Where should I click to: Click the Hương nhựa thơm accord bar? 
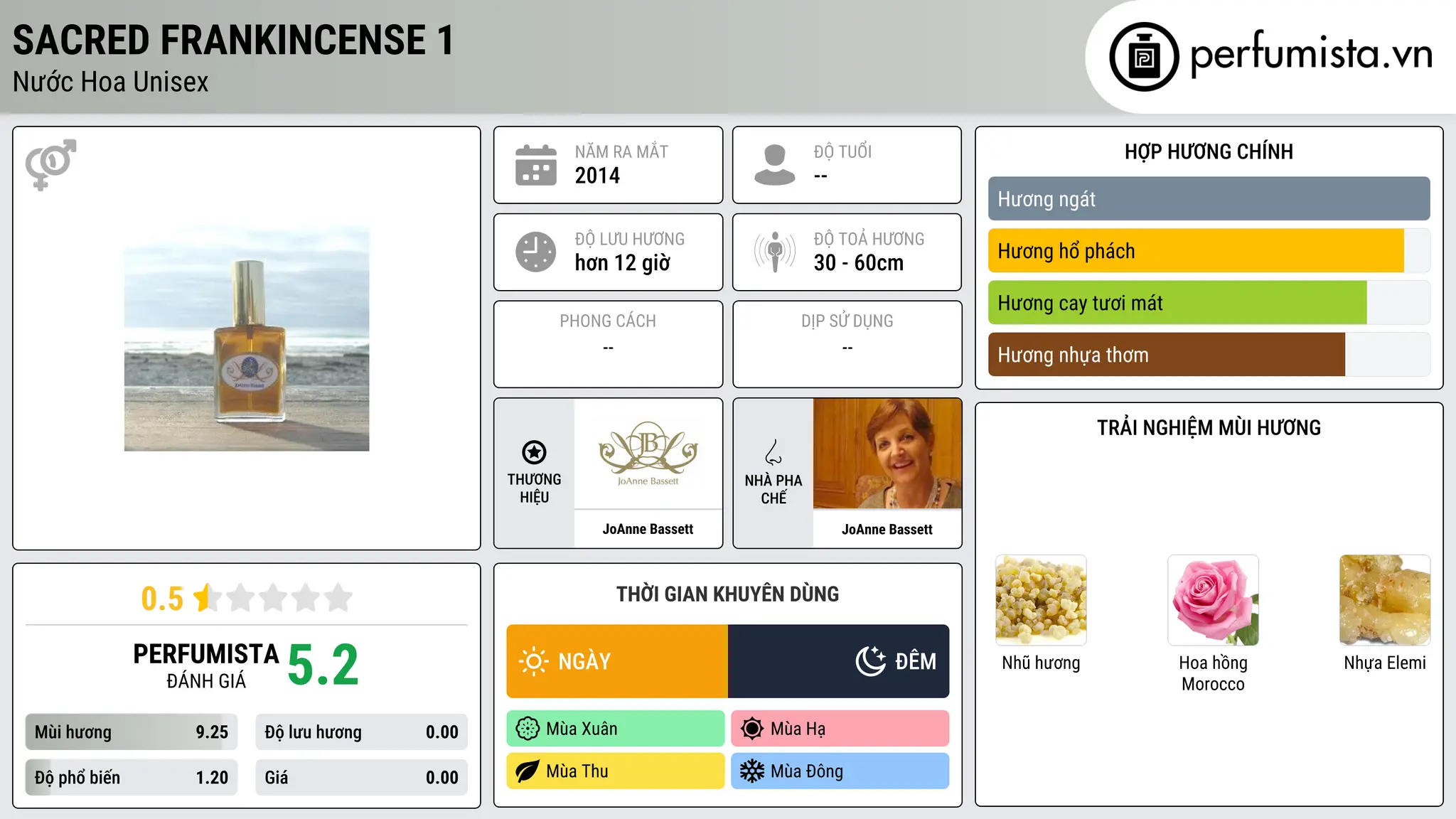pyautogui.click(x=1209, y=355)
